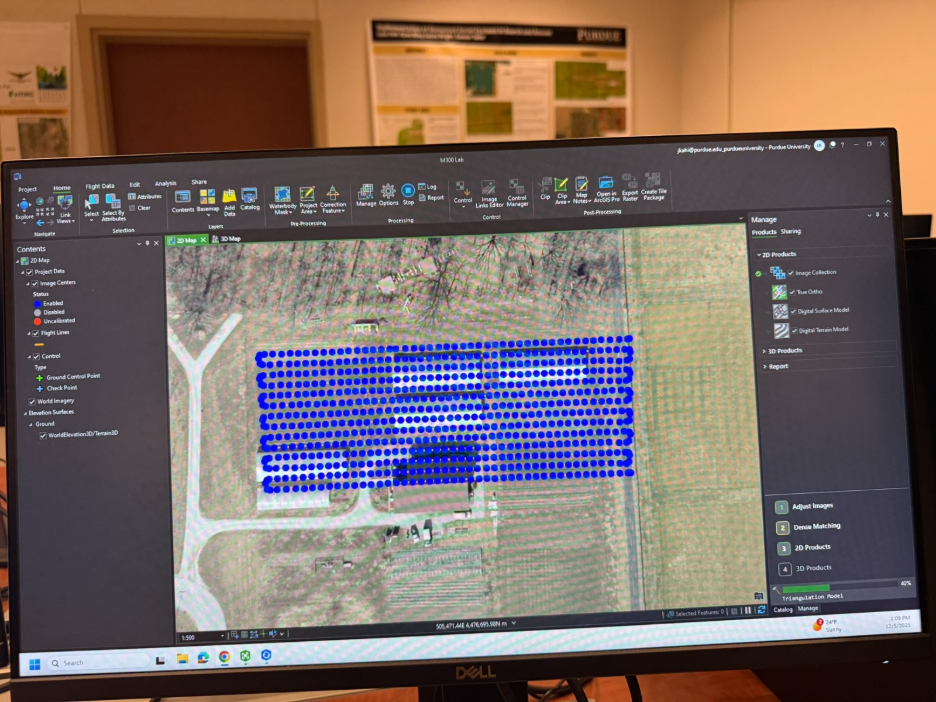936x702 pixels.
Task: Open Google Chrome from the taskbar
Action: pyautogui.click(x=224, y=657)
